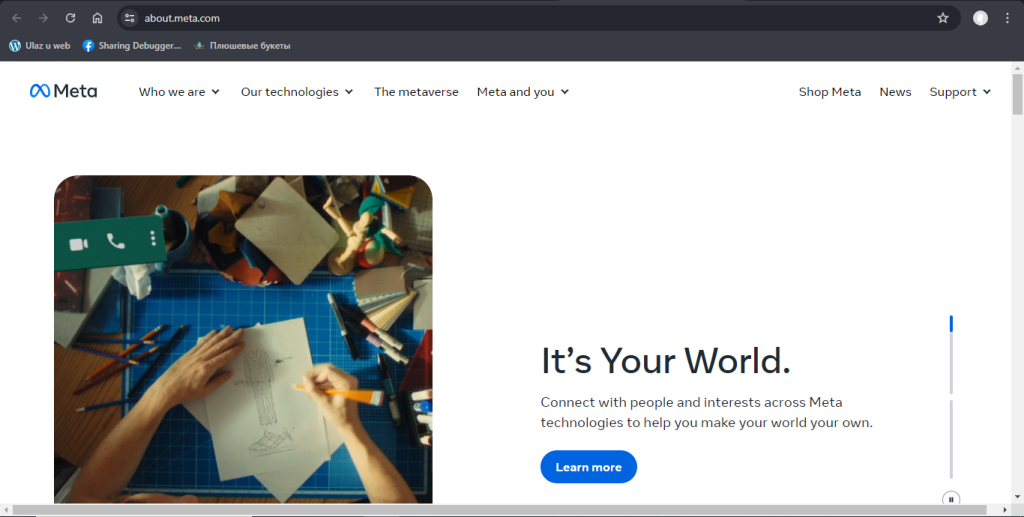
Task: Expand the Our technologies dropdown
Action: [297, 92]
